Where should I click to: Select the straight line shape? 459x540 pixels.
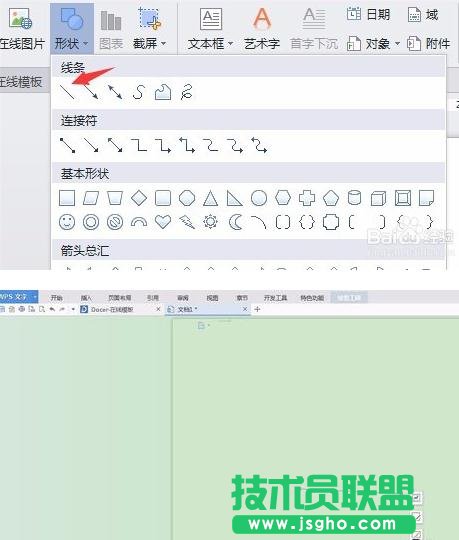[67, 92]
